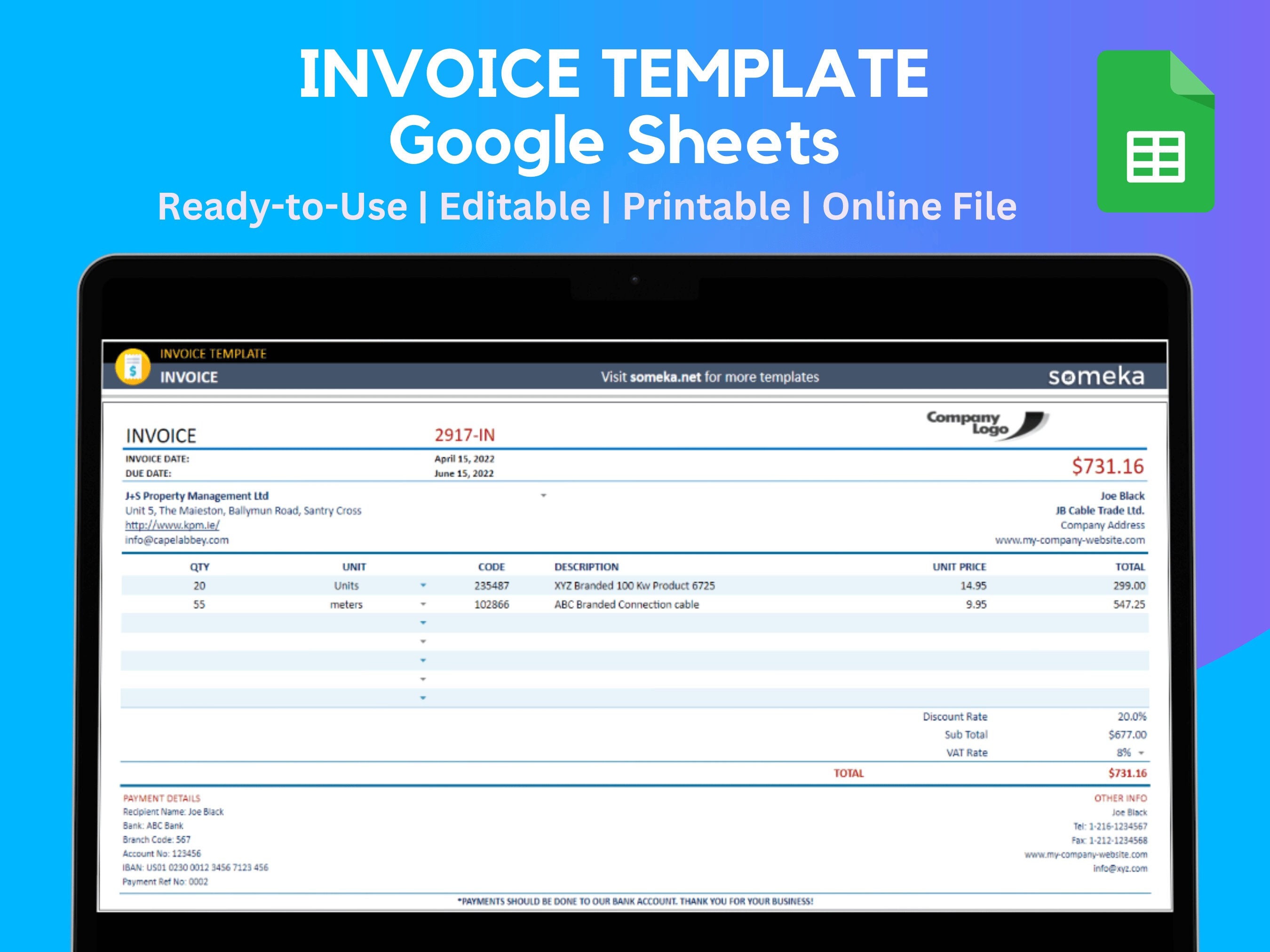This screenshot has width=1270, height=952.
Task: Click the OTHER INFO heading
Action: 1120,798
